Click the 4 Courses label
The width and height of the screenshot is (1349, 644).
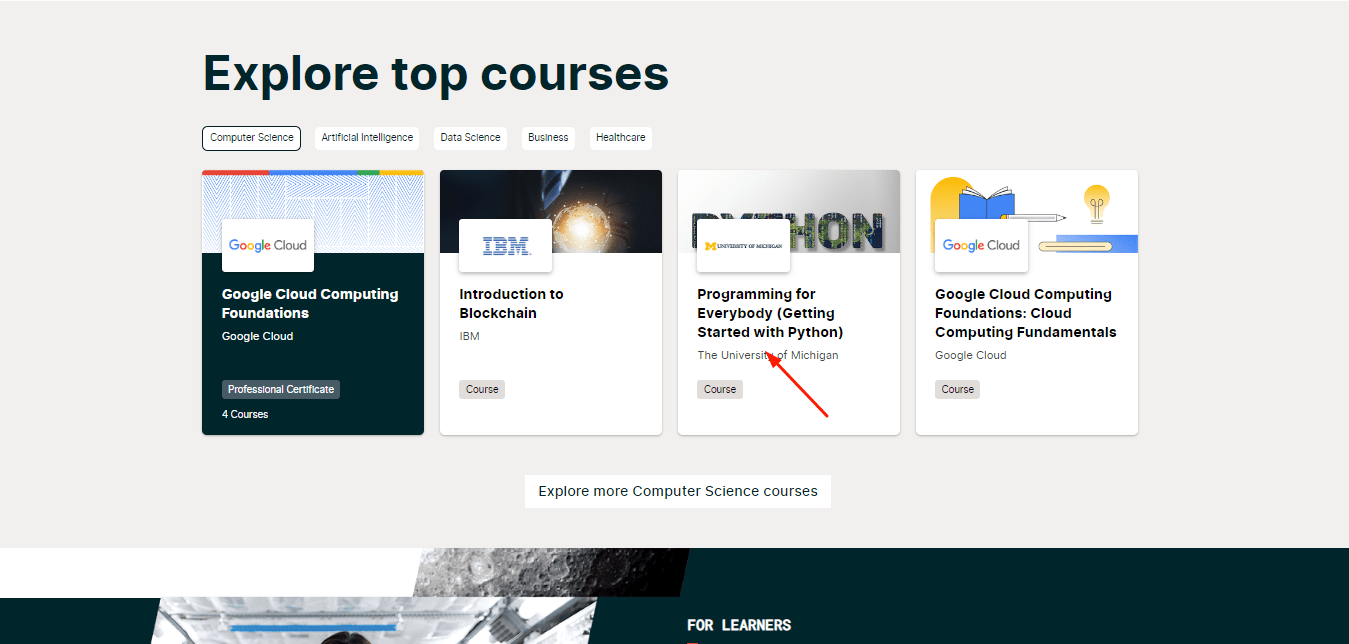point(245,414)
